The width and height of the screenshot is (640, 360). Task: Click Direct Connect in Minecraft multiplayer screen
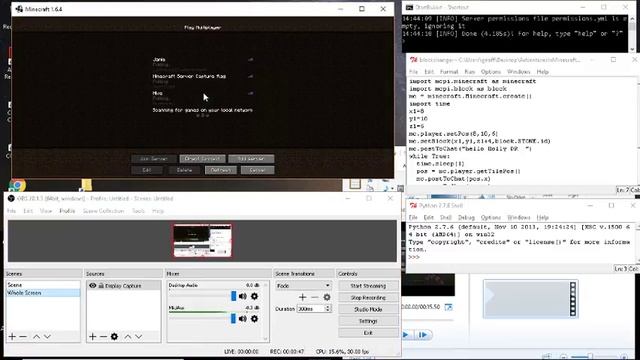(202, 159)
